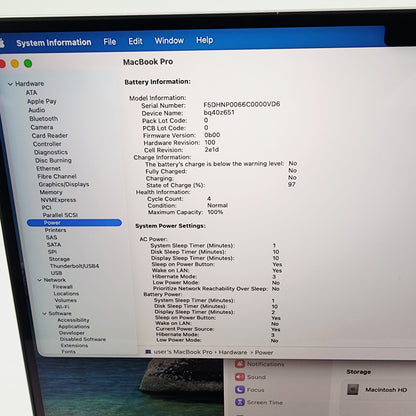Viewport: 416px width, 416px height.
Task: Open the Notifications settings icon
Action: [x=240, y=363]
